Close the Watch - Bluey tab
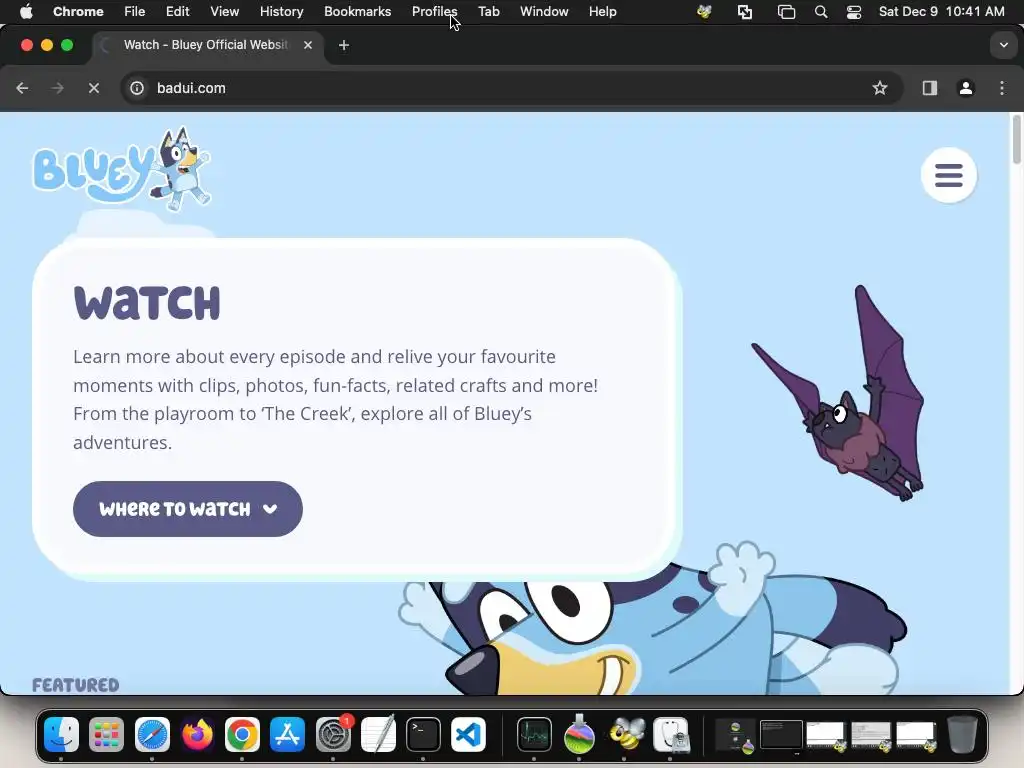Screen dimensions: 1024x768 (308, 45)
